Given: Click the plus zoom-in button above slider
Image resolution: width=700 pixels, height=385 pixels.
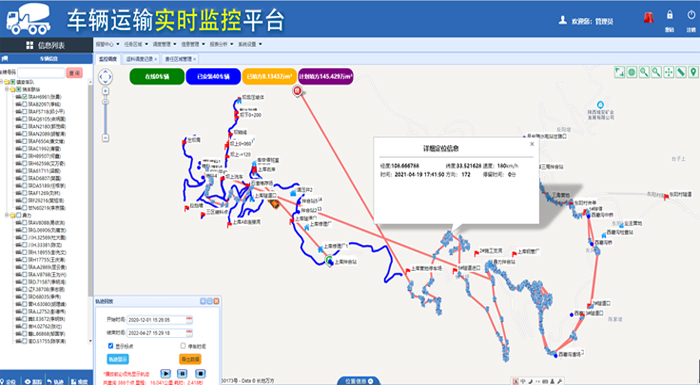Looking at the screenshot, I should pos(105,91).
